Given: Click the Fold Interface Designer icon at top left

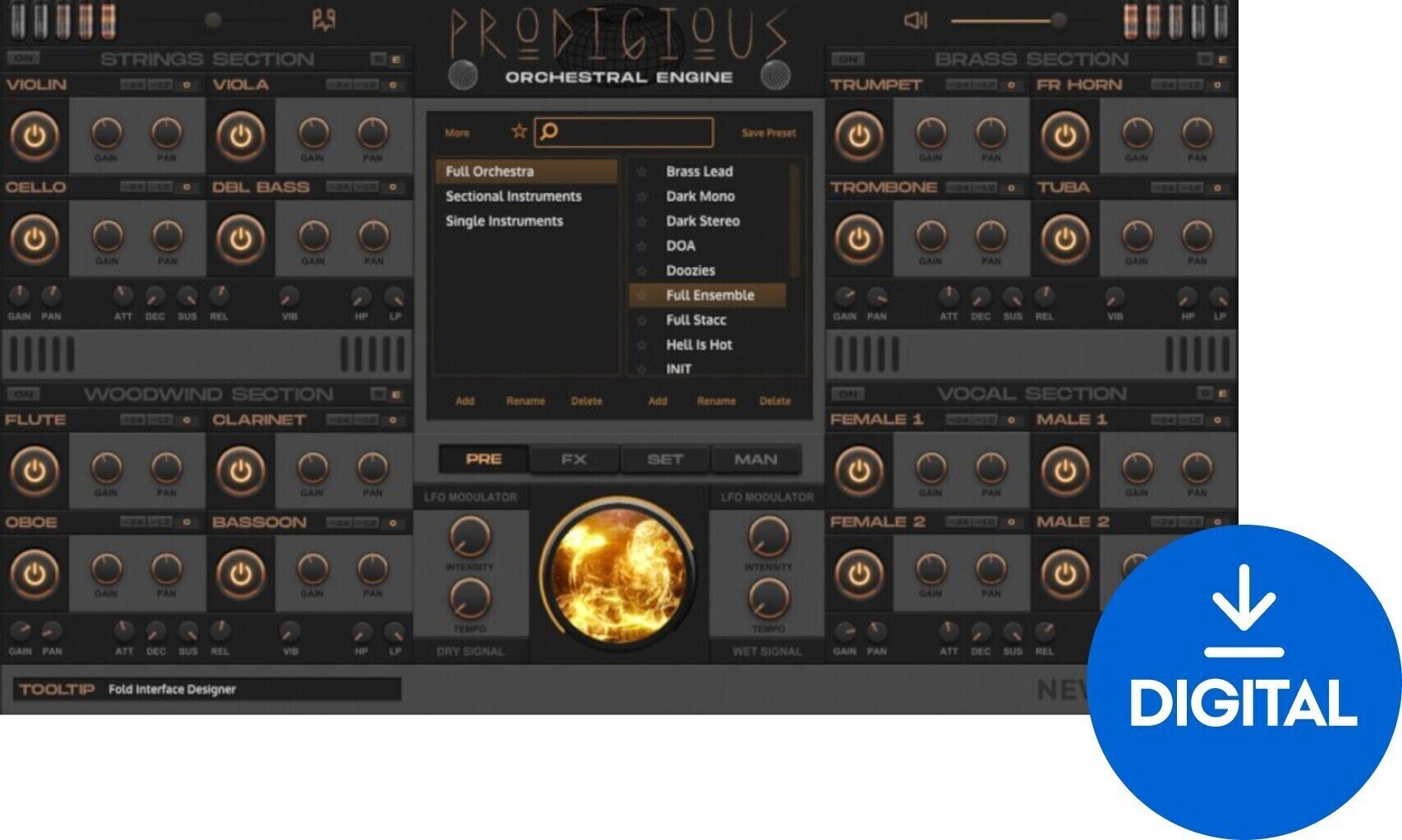Looking at the screenshot, I should [x=324, y=20].
